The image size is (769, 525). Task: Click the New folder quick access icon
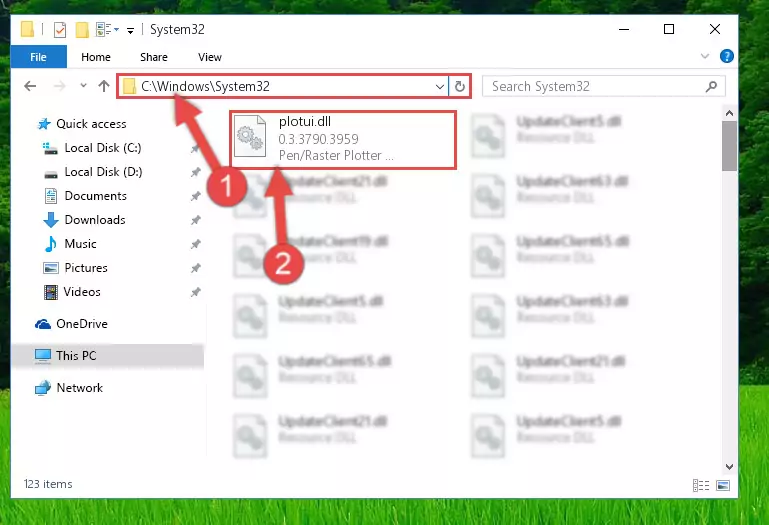pyautogui.click(x=82, y=29)
